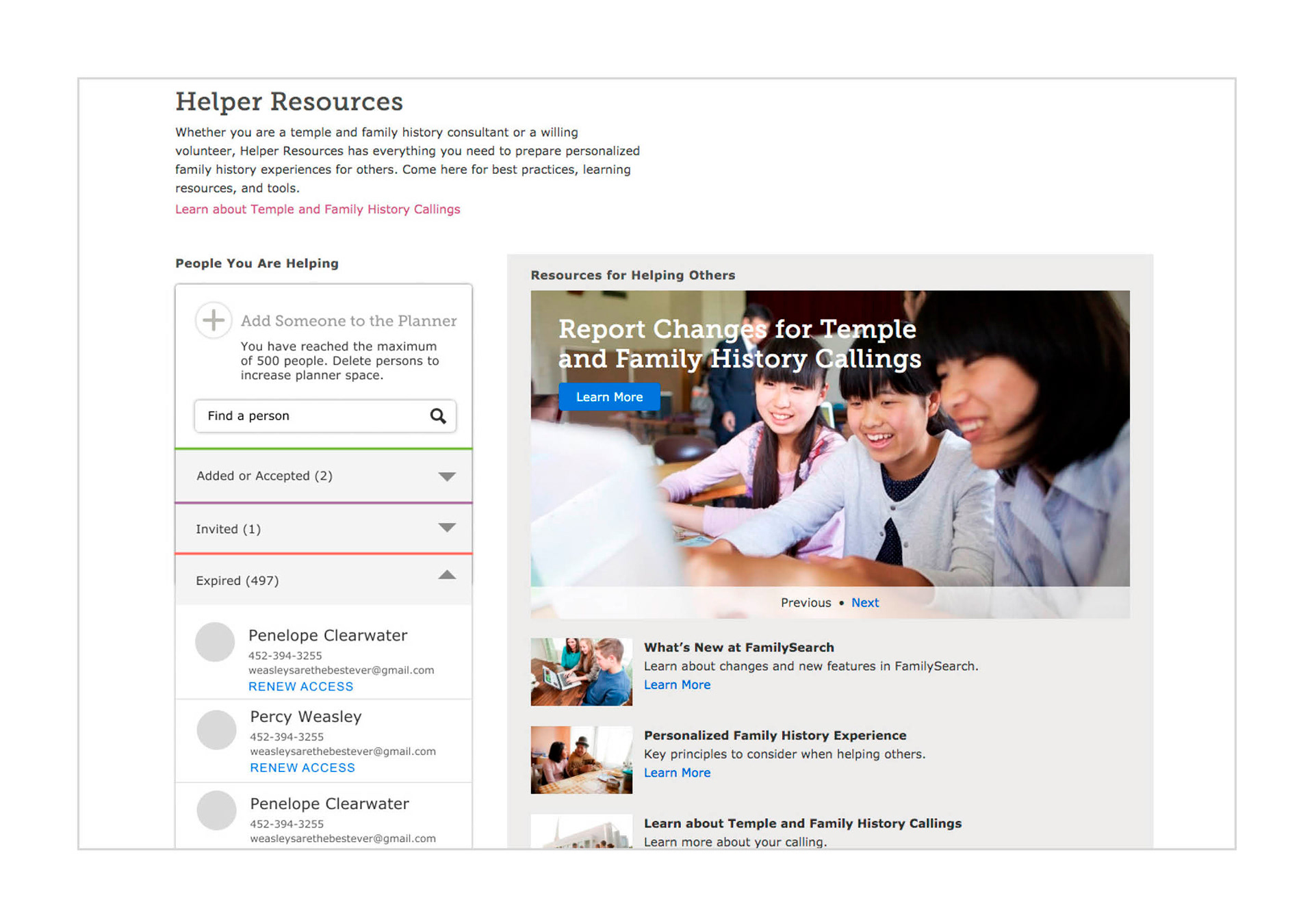Click the Personalized Family History Experience thumbnail

581,760
